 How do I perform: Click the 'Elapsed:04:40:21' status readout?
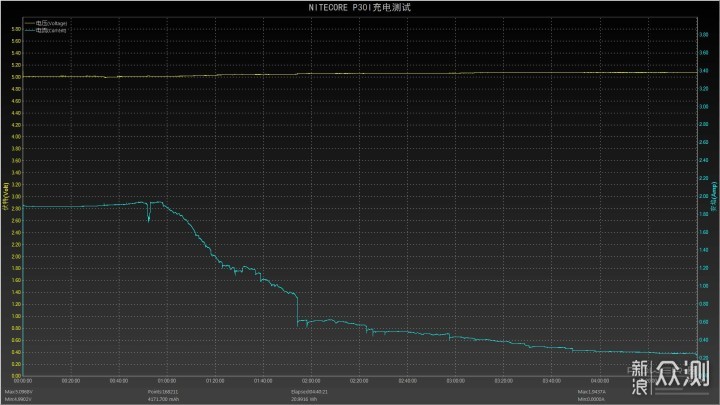click(309, 392)
